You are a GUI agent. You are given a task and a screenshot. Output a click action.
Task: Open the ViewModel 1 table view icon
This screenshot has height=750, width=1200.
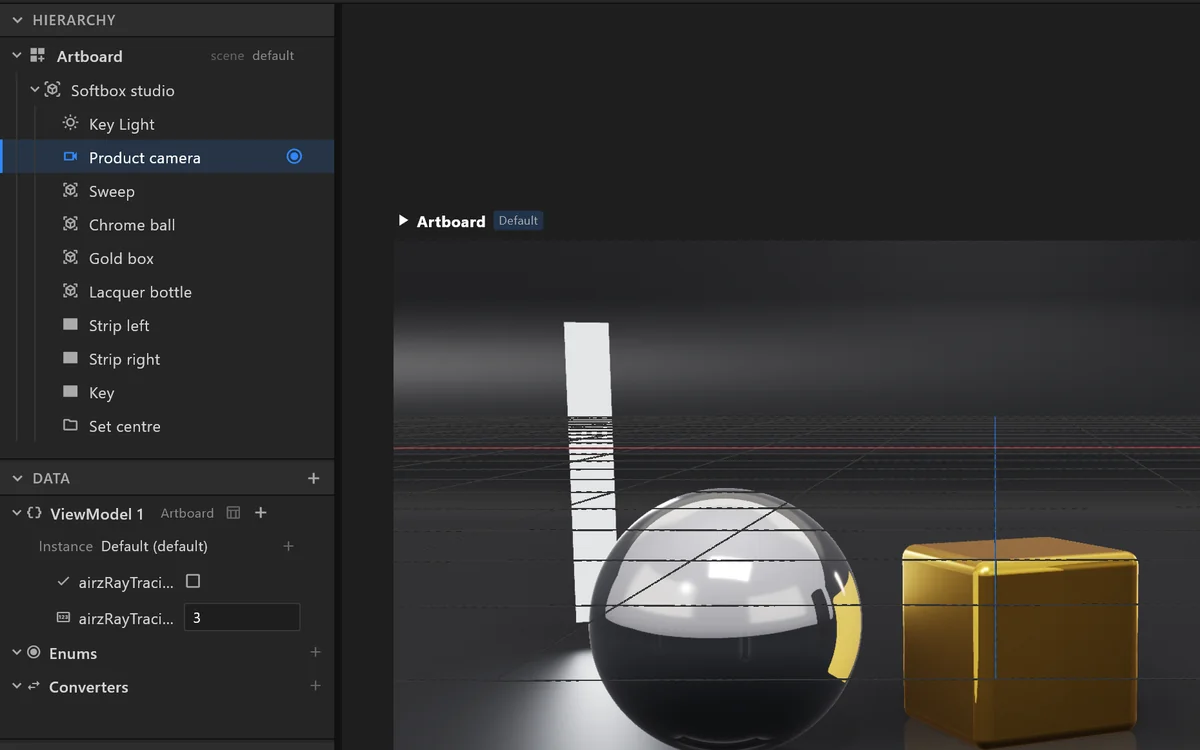[x=233, y=513]
